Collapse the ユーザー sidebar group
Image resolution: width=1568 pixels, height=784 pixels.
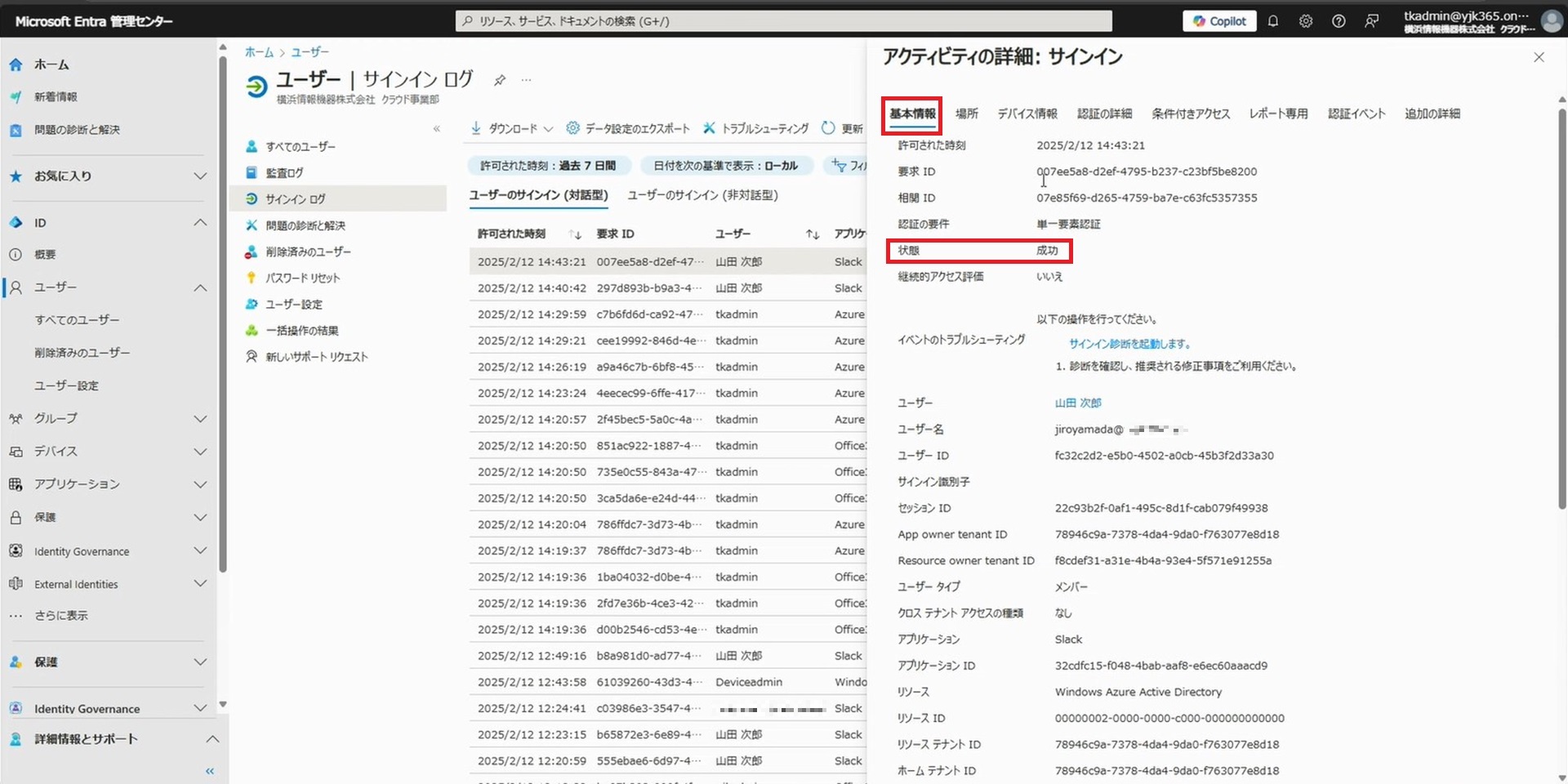click(200, 287)
